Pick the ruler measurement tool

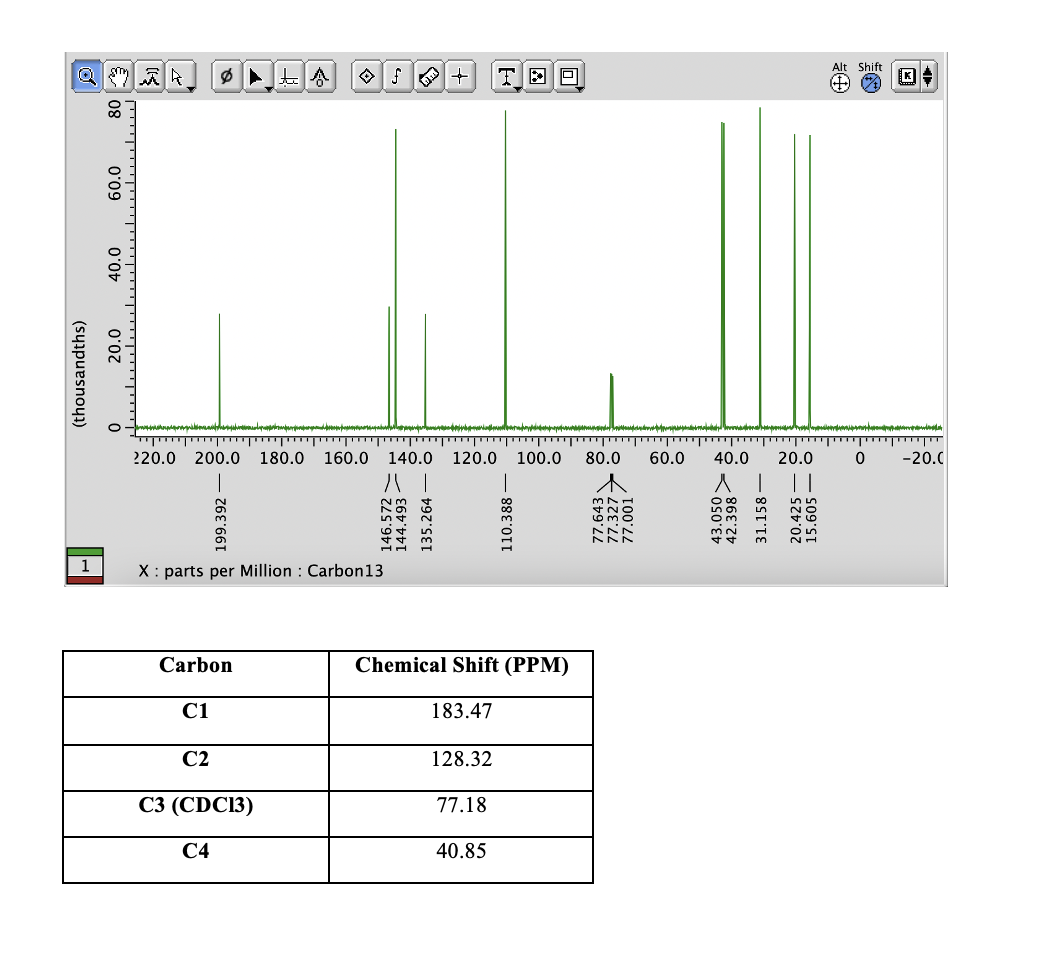[x=429, y=76]
